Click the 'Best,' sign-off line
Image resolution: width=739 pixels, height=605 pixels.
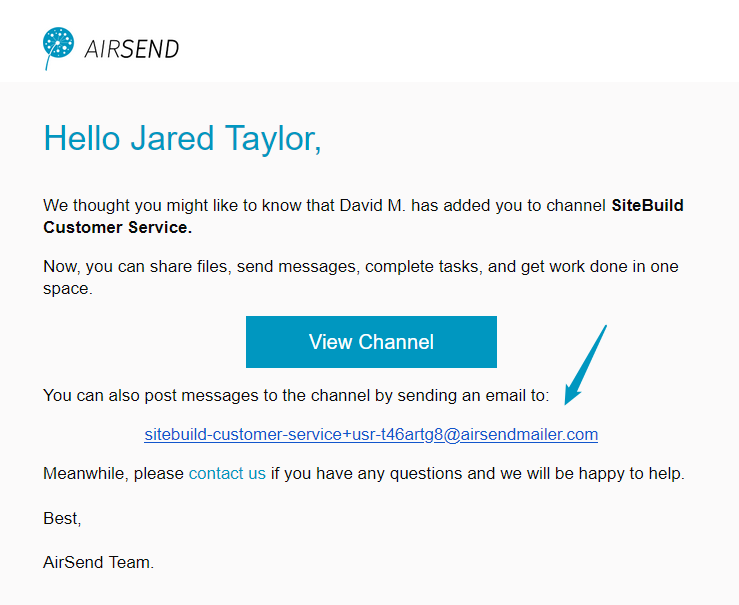[62, 518]
